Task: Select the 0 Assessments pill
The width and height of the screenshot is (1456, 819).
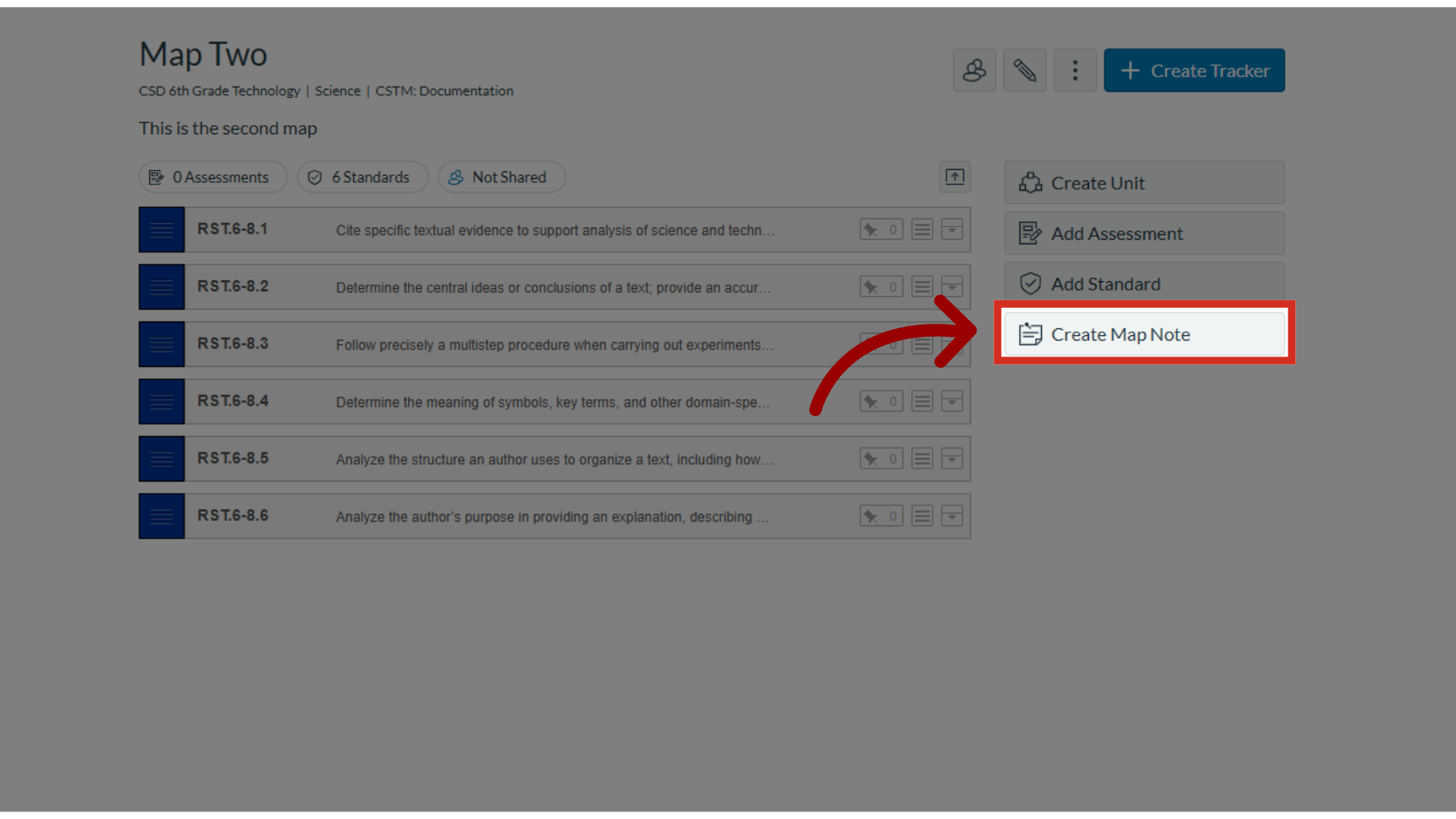Action: 212,177
